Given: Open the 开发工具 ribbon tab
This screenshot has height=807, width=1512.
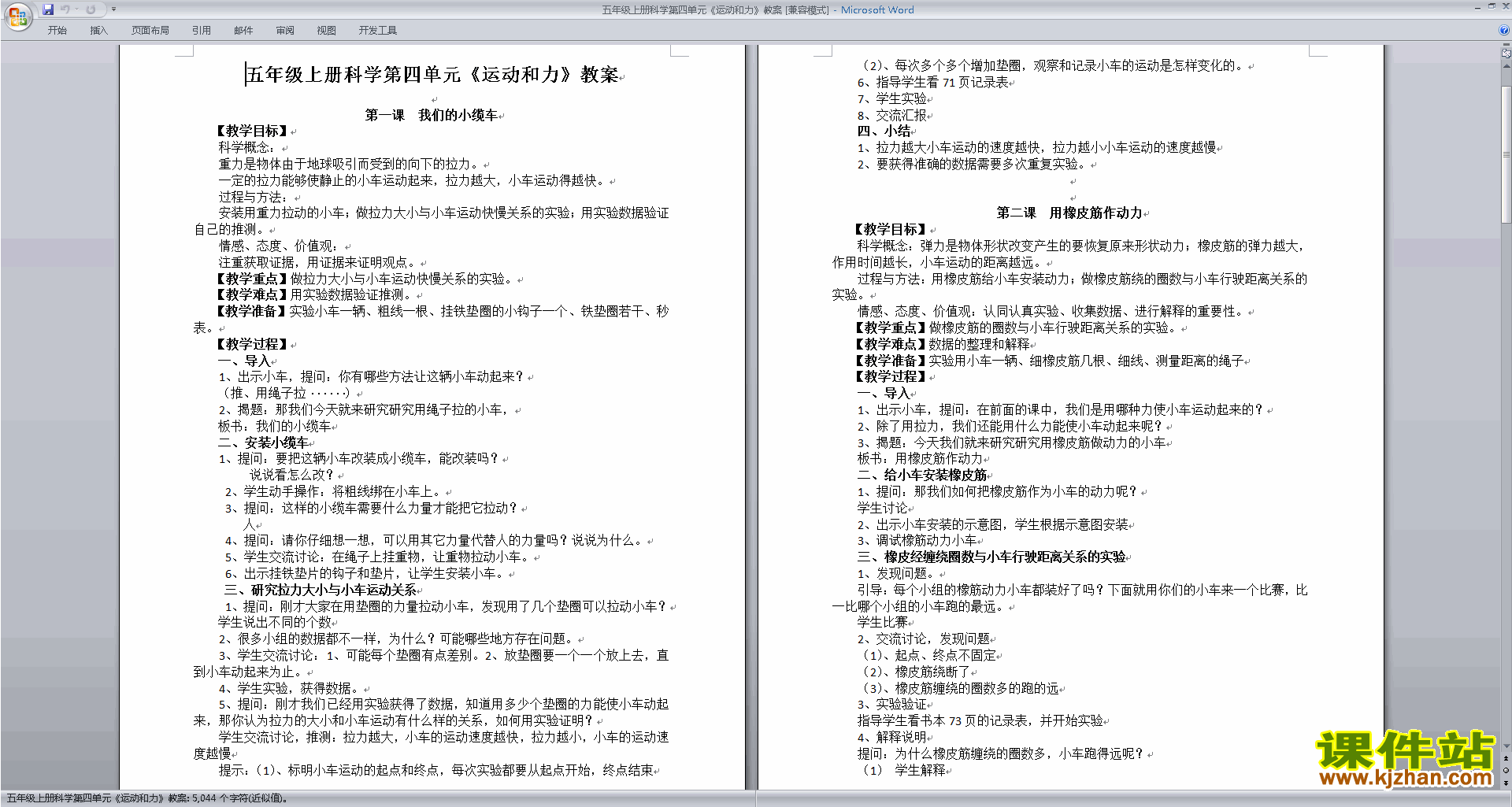Looking at the screenshot, I should point(378,31).
